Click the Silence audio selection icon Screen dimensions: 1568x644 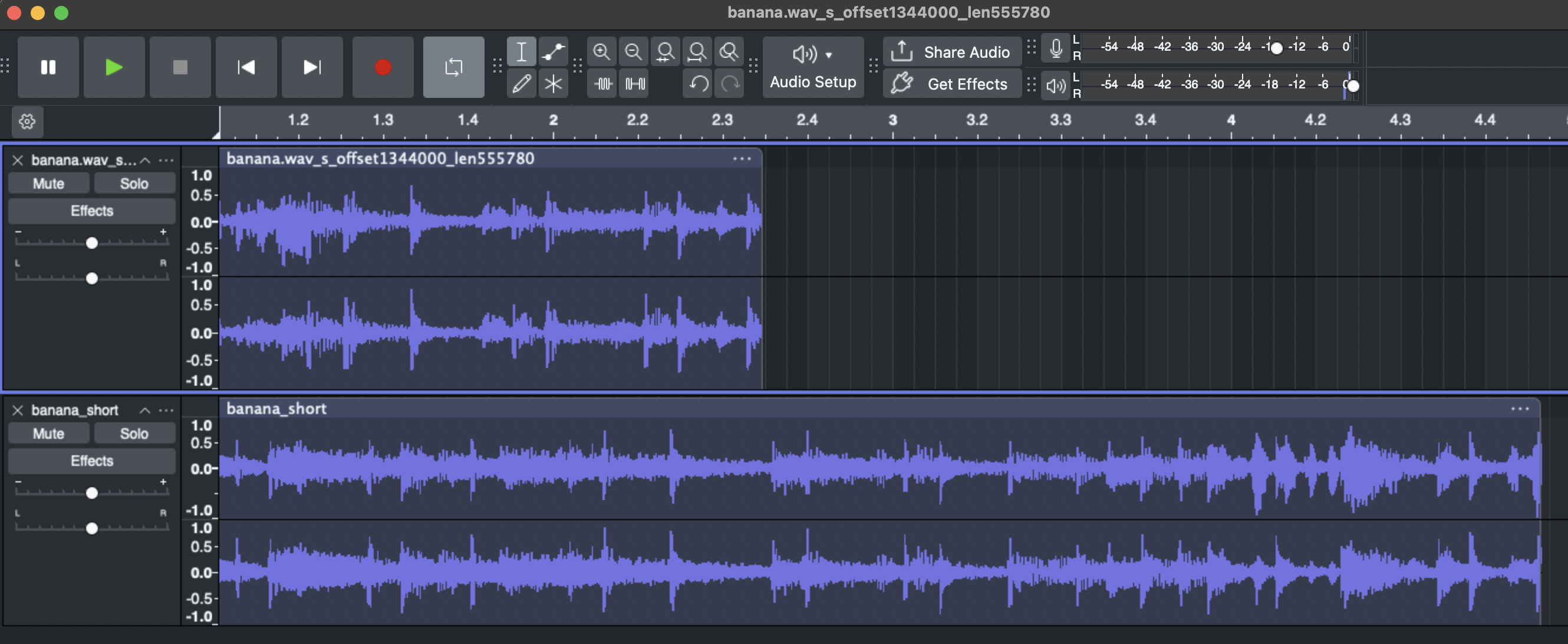(634, 83)
